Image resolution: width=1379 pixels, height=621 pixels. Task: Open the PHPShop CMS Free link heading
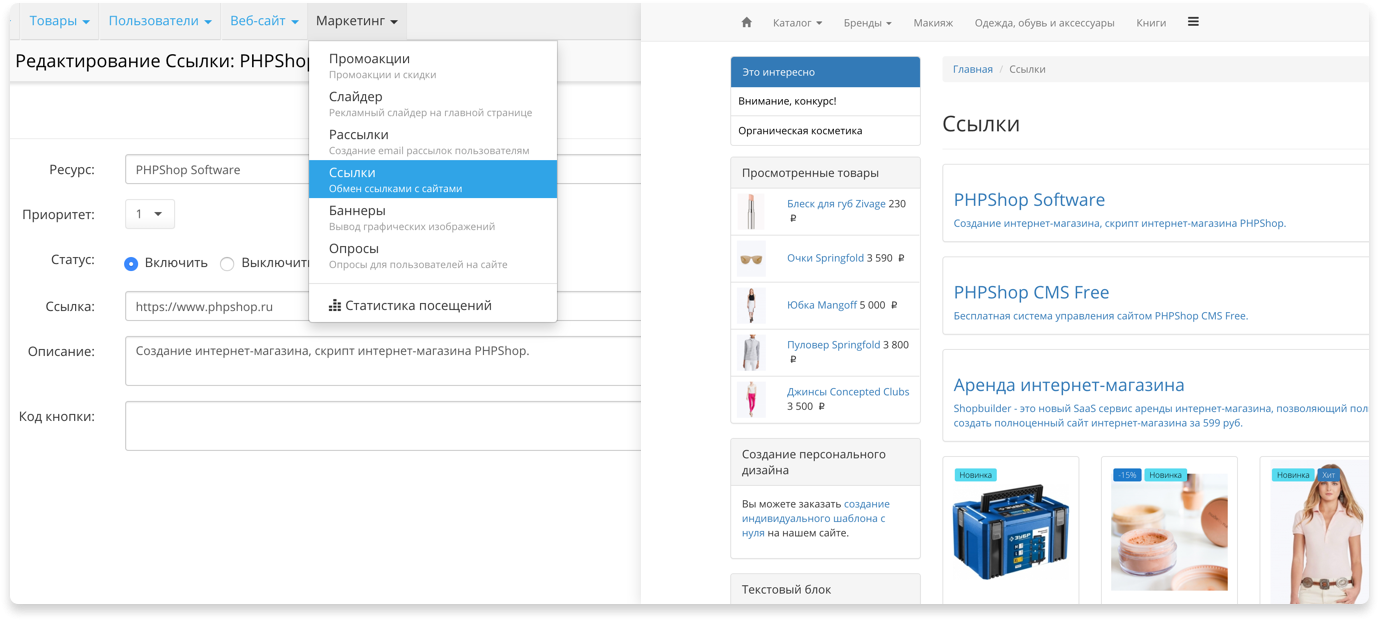tap(1031, 292)
